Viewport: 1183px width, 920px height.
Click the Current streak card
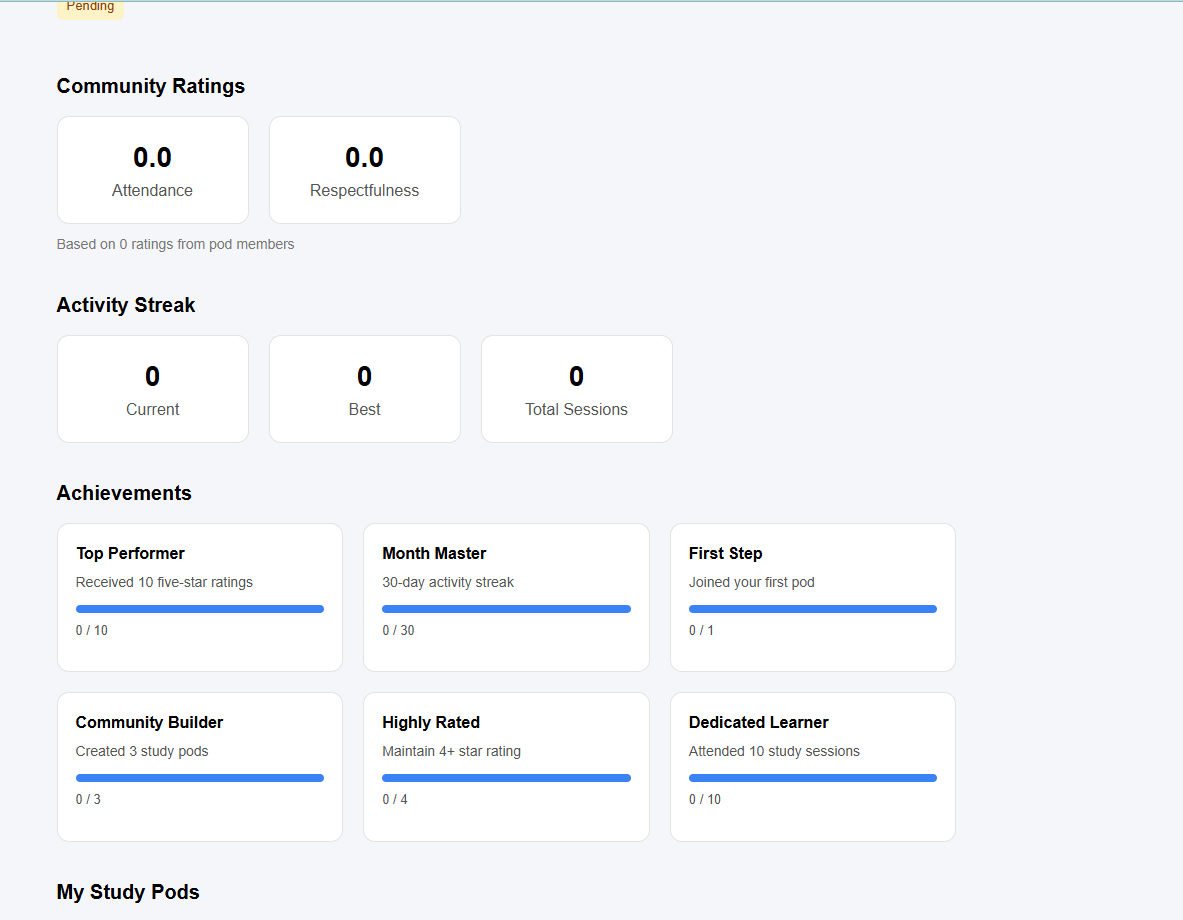click(x=153, y=389)
